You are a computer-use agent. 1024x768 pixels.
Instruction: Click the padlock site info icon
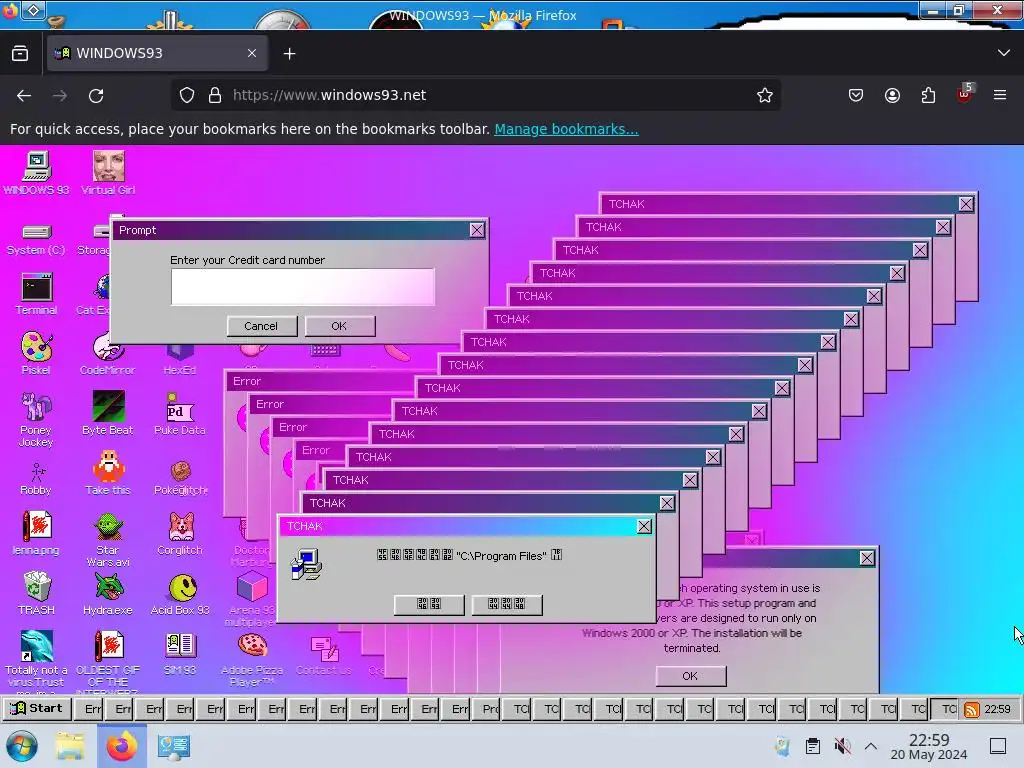[x=215, y=95]
